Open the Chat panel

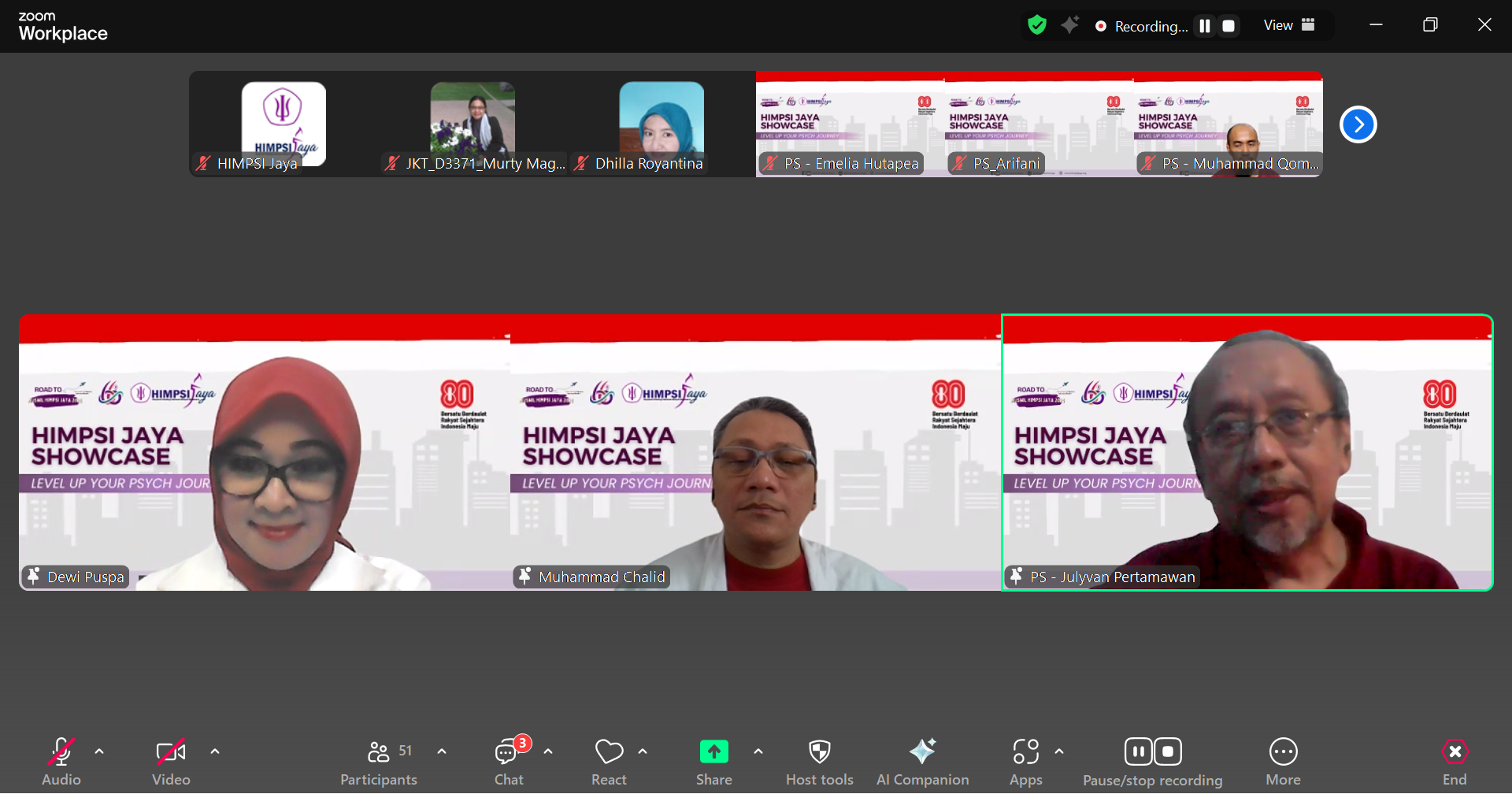pos(509,761)
